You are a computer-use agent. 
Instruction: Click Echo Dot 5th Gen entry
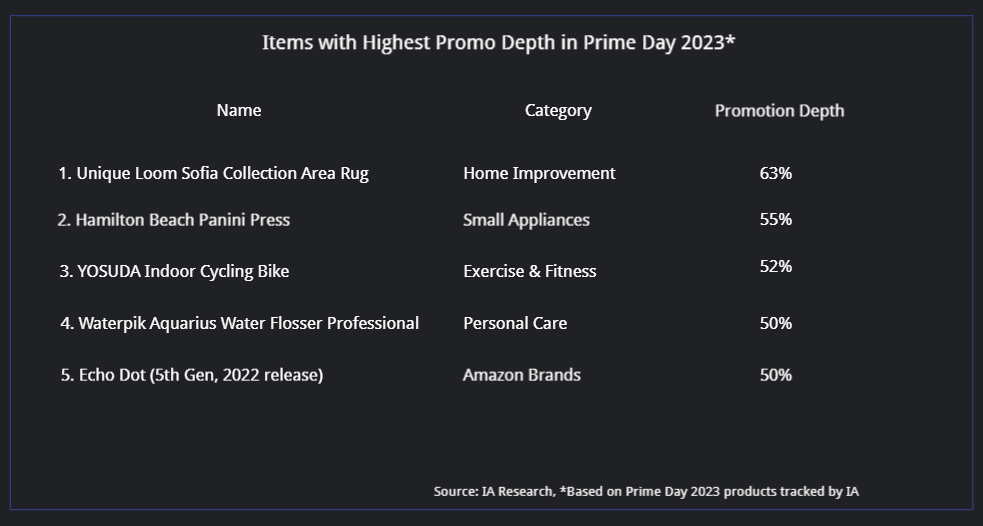192,375
